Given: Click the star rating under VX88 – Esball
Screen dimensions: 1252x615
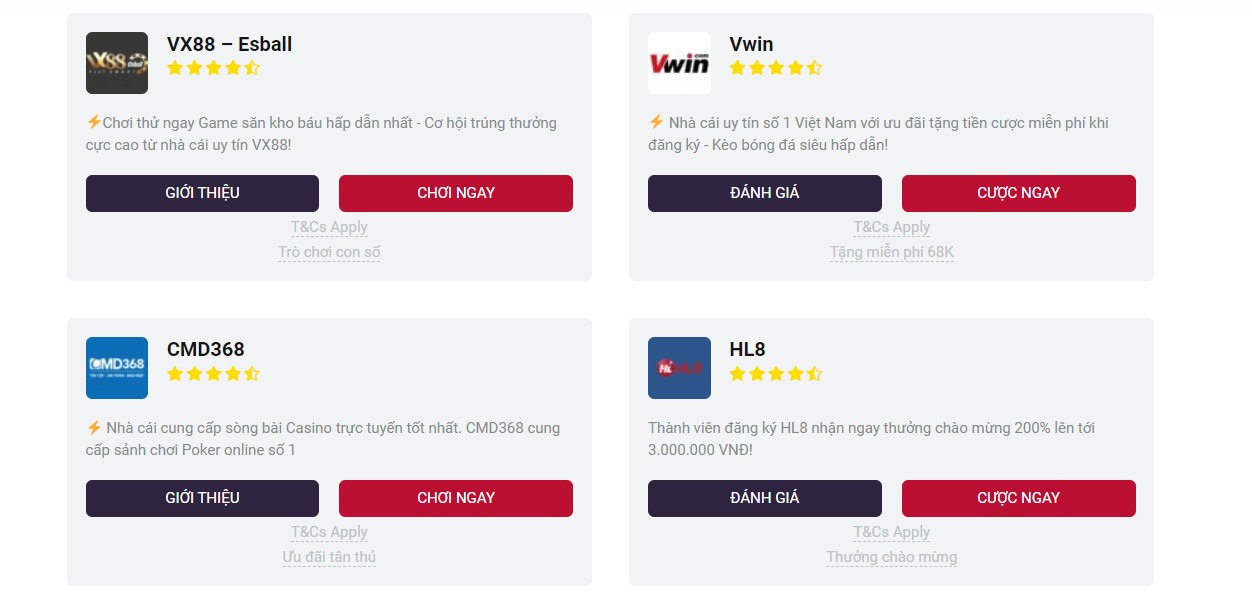Looking at the screenshot, I should click(213, 68).
